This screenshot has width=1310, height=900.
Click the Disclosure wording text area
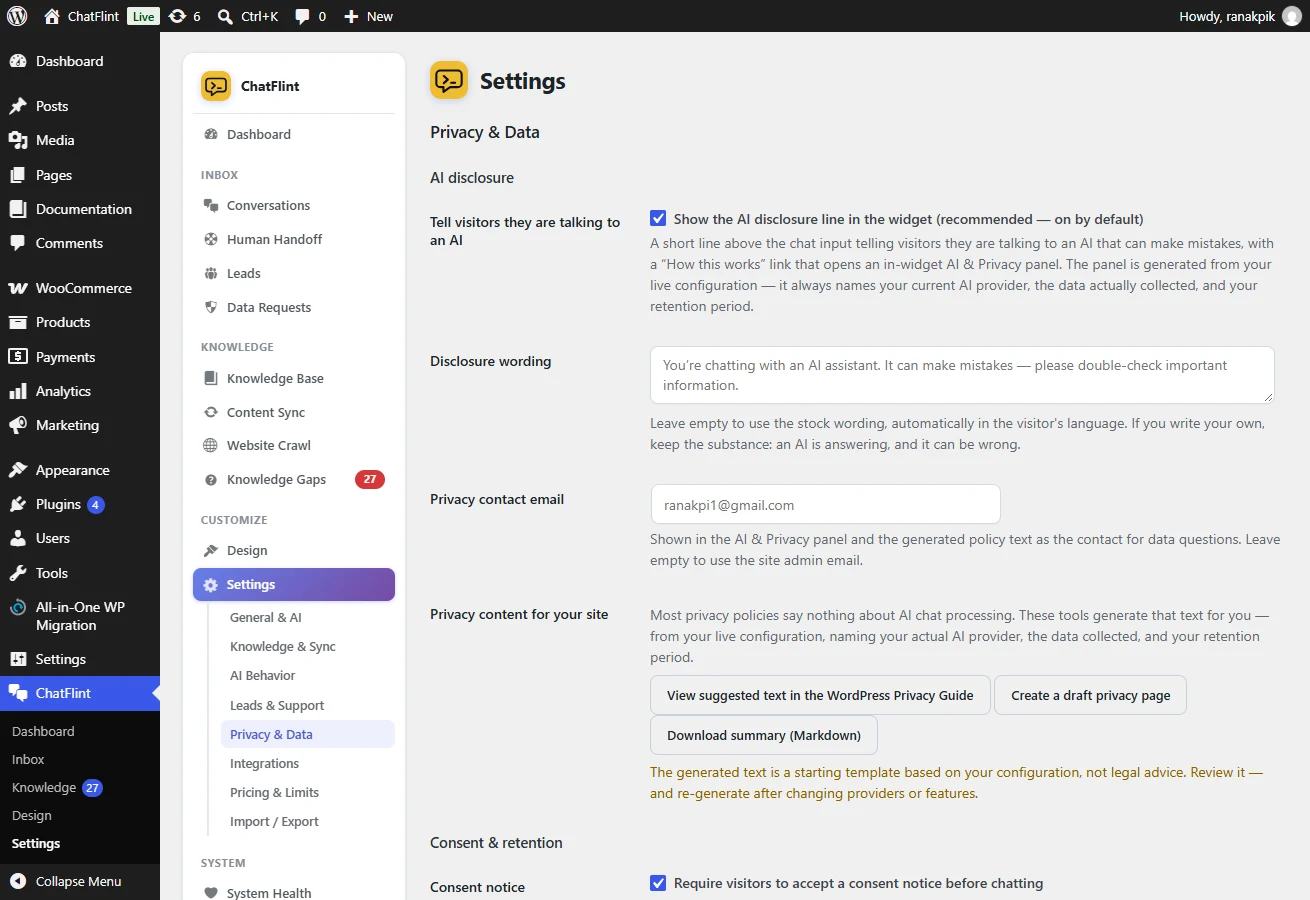click(962, 375)
